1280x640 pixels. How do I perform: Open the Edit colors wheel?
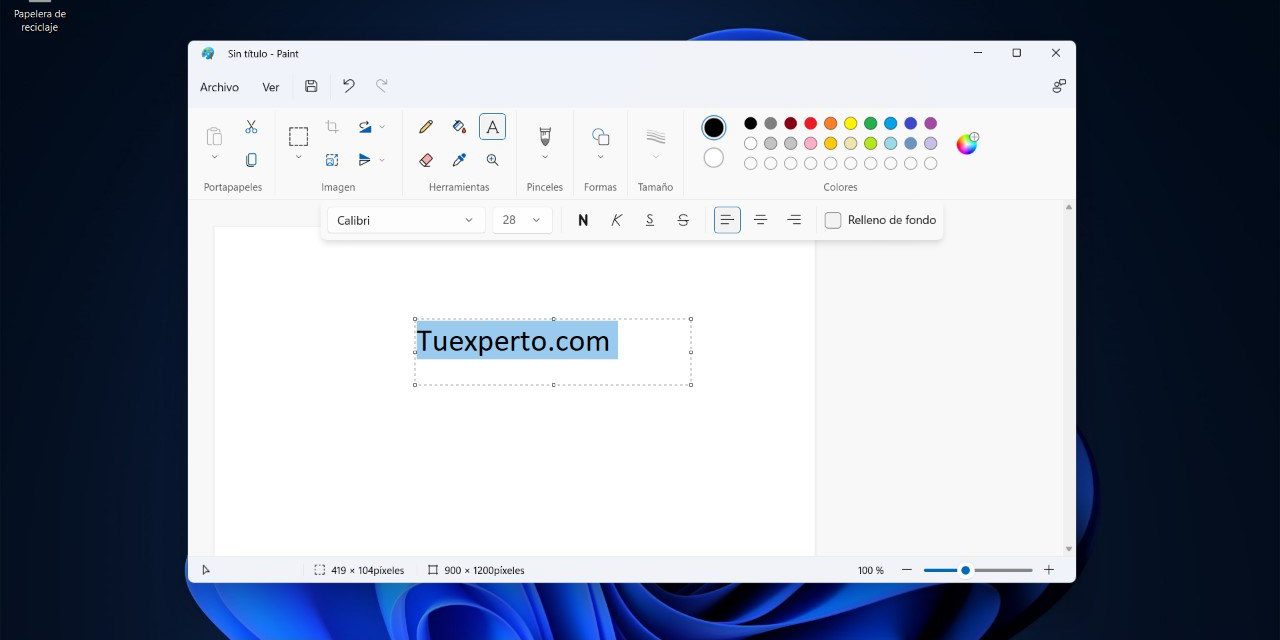pyautogui.click(x=967, y=144)
